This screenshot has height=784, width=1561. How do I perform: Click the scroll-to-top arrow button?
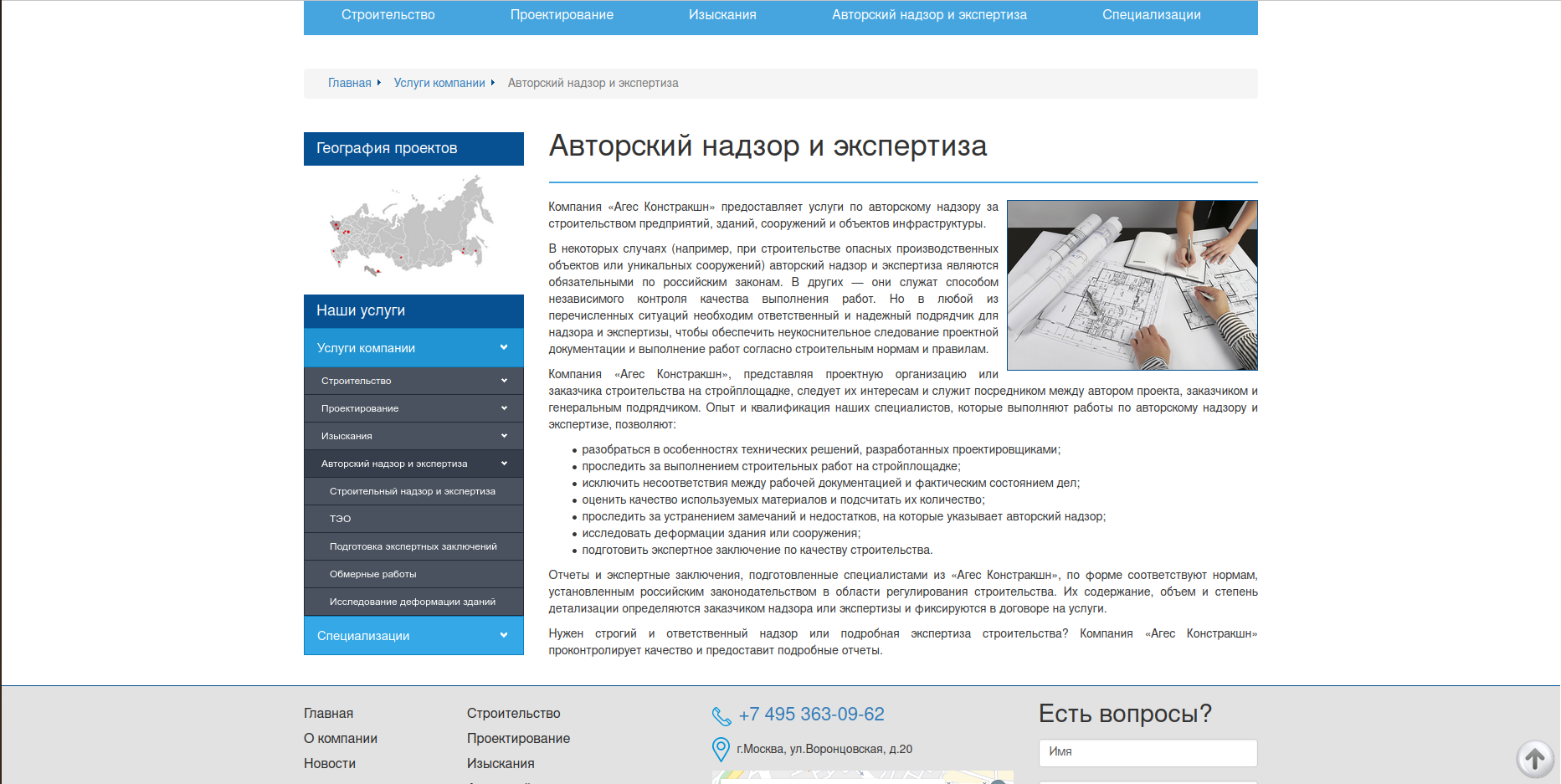pyautogui.click(x=1535, y=759)
